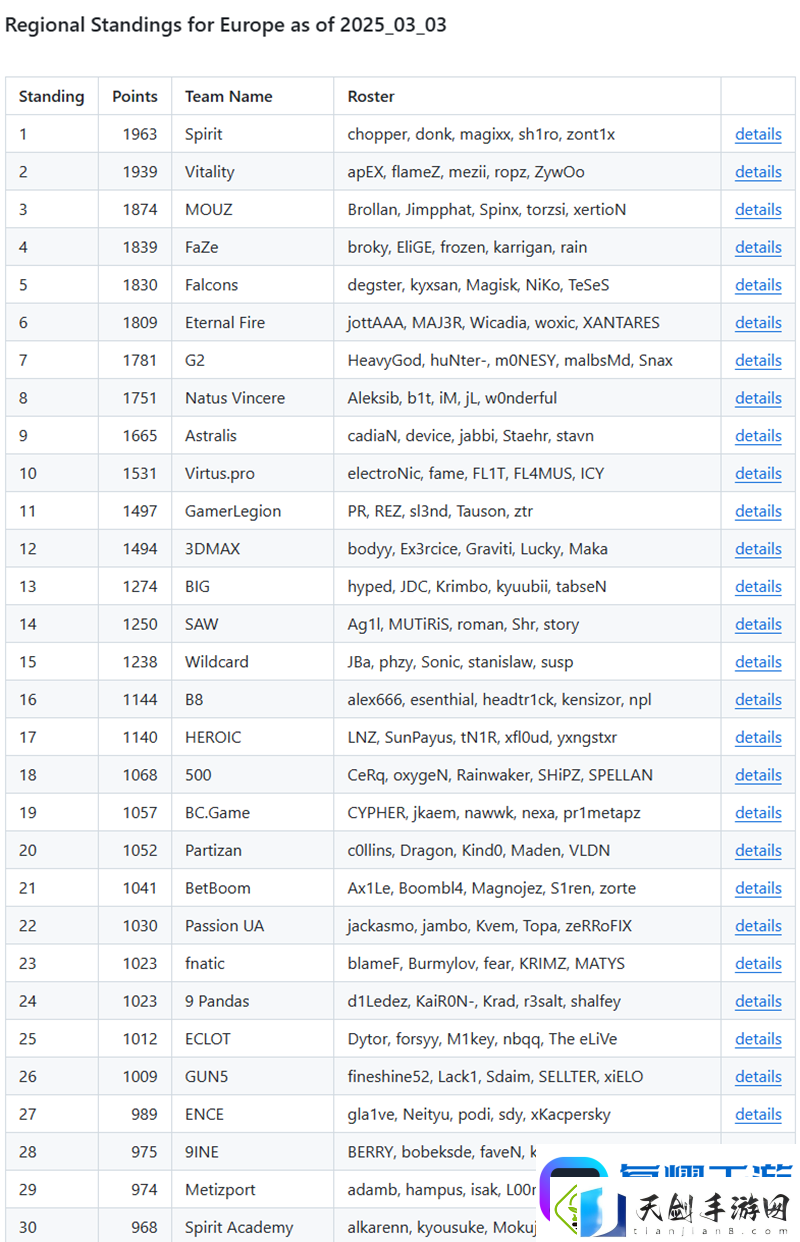Click roster 'blameF, Burmylov, fear, KRIMZ, MATYS'
800x1242 pixels.
click(486, 964)
